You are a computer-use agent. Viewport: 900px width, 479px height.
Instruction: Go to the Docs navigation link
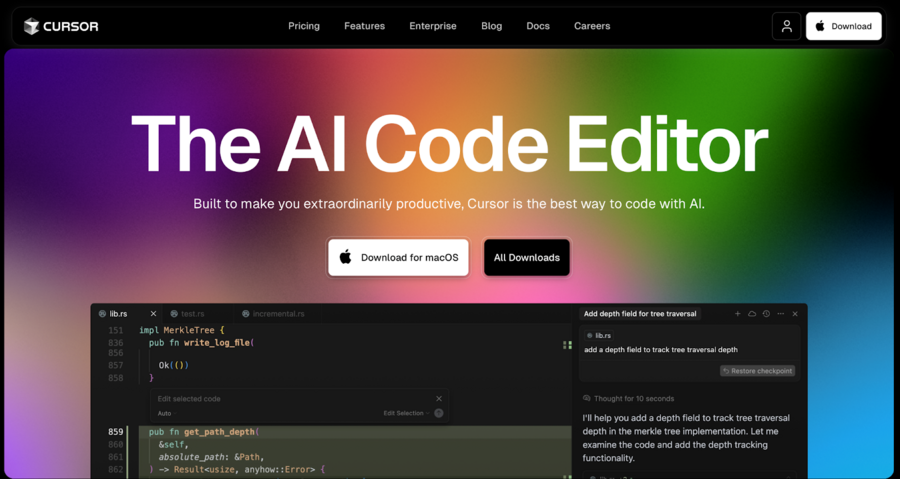pos(538,26)
